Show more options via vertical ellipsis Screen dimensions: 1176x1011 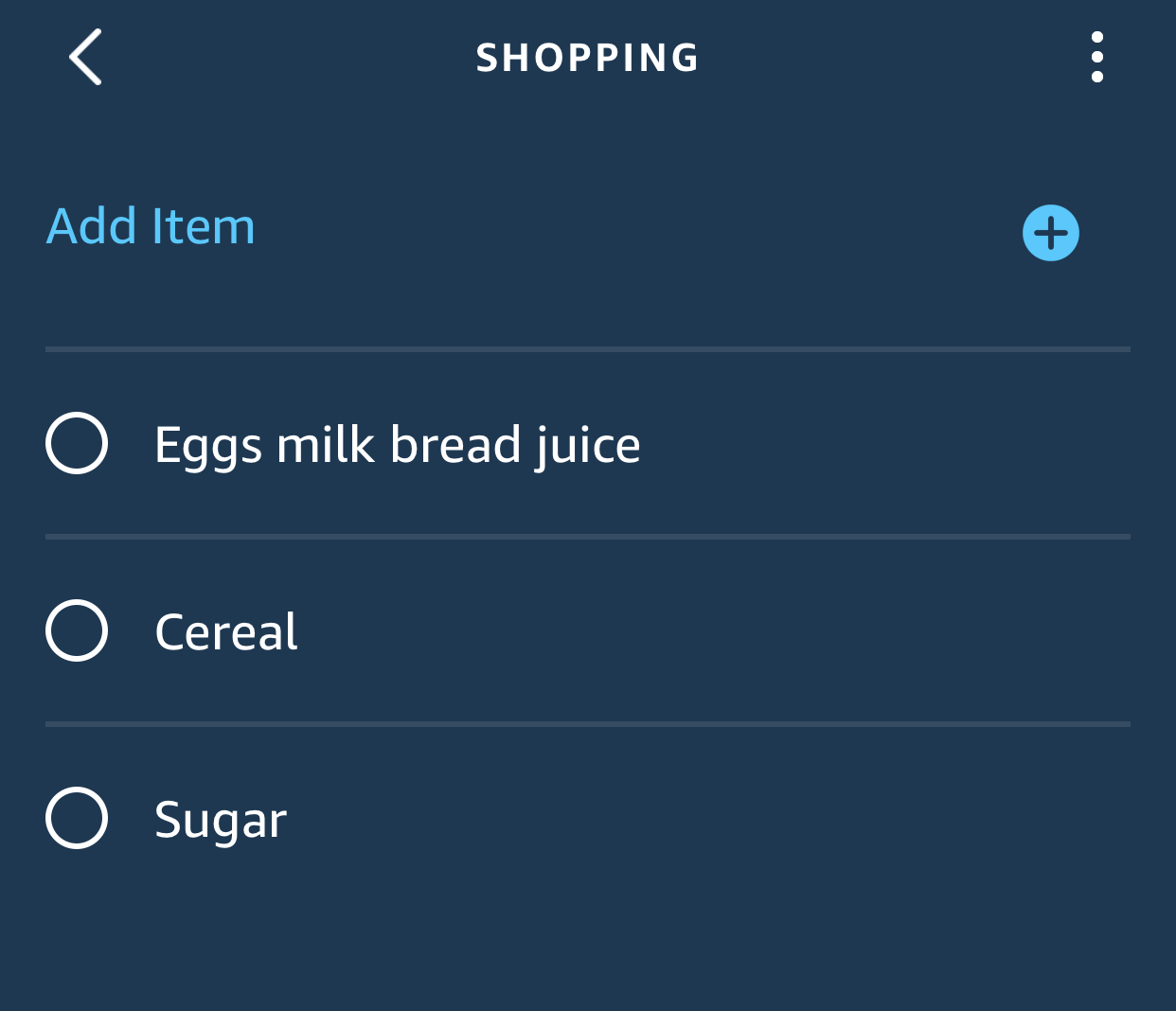coord(1096,57)
